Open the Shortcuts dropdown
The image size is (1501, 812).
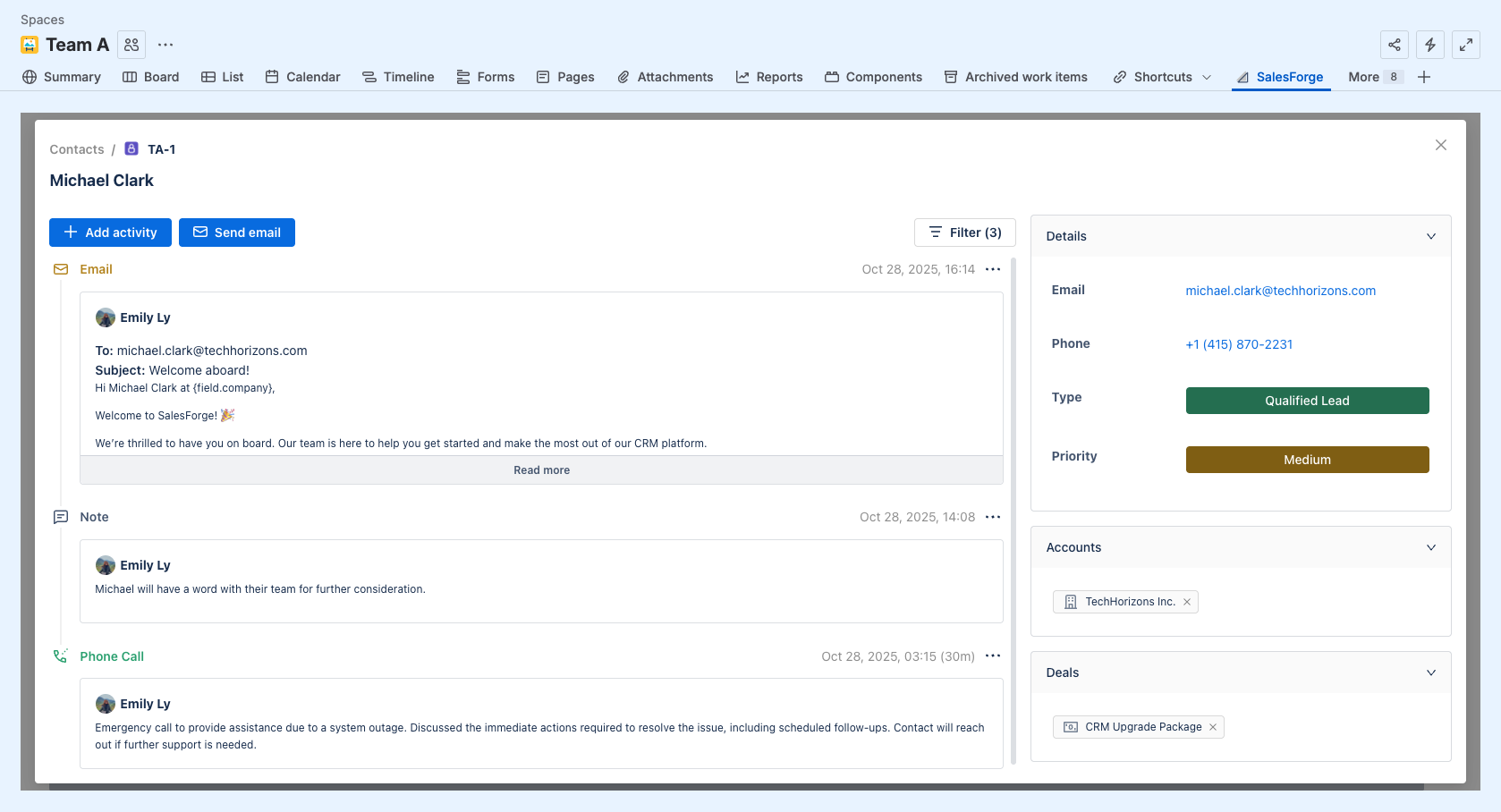[1162, 77]
